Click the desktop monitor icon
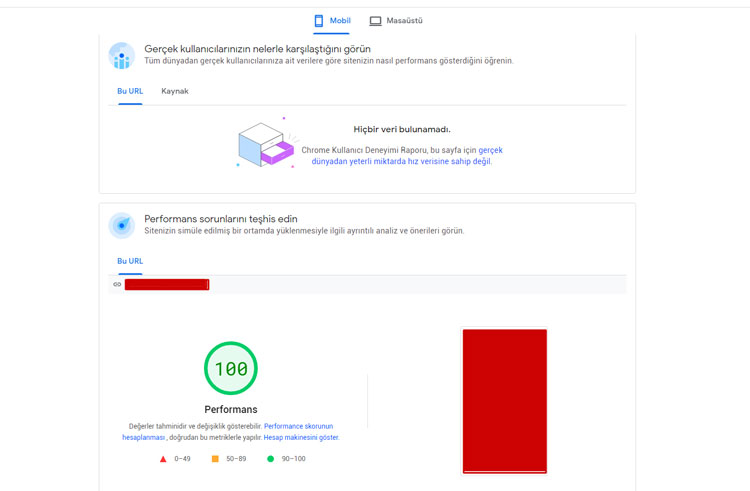The image size is (750, 491). pyautogui.click(x=375, y=21)
